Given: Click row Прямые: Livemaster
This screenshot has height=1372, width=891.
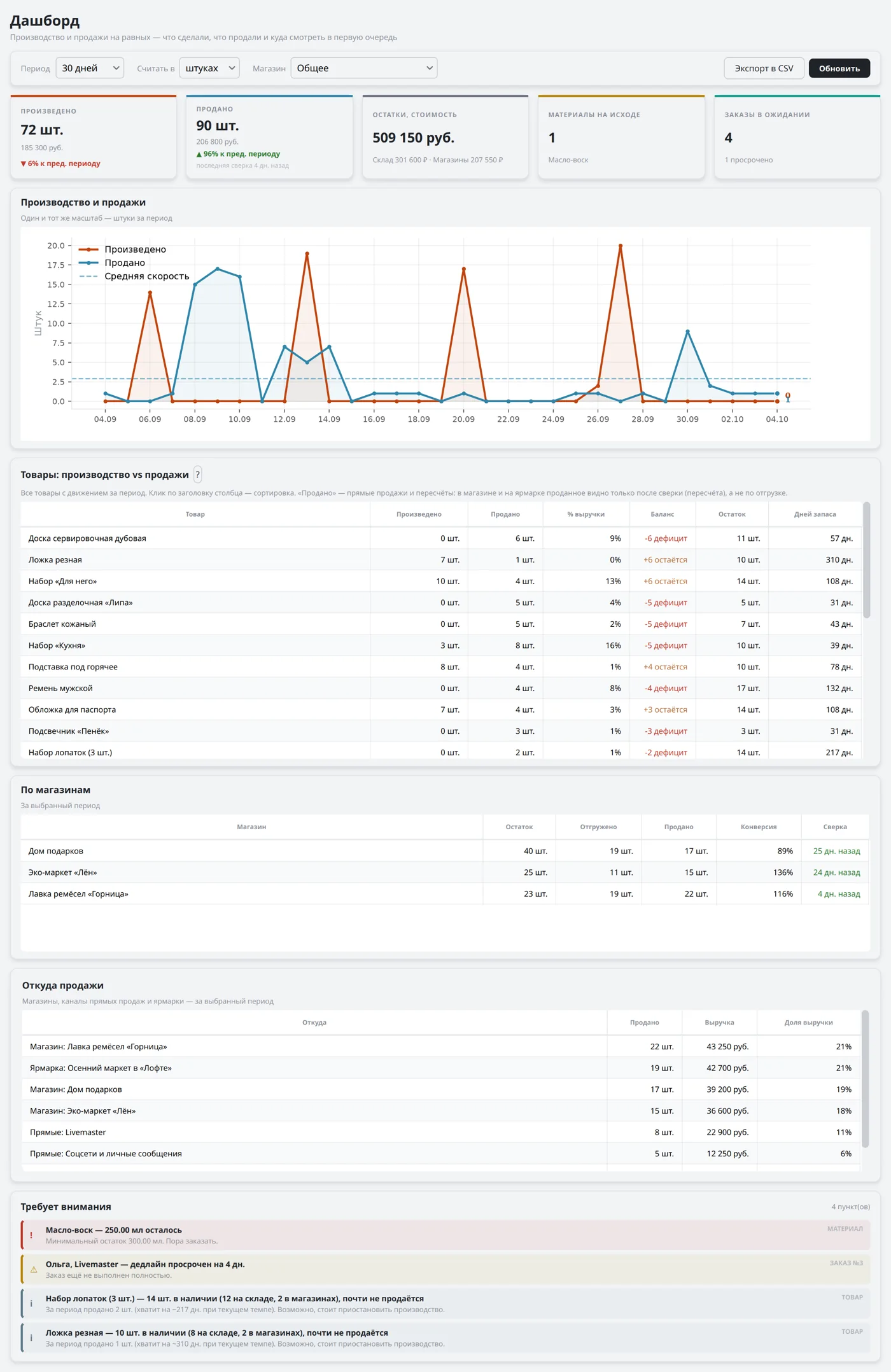Looking at the screenshot, I should tap(441, 1132).
